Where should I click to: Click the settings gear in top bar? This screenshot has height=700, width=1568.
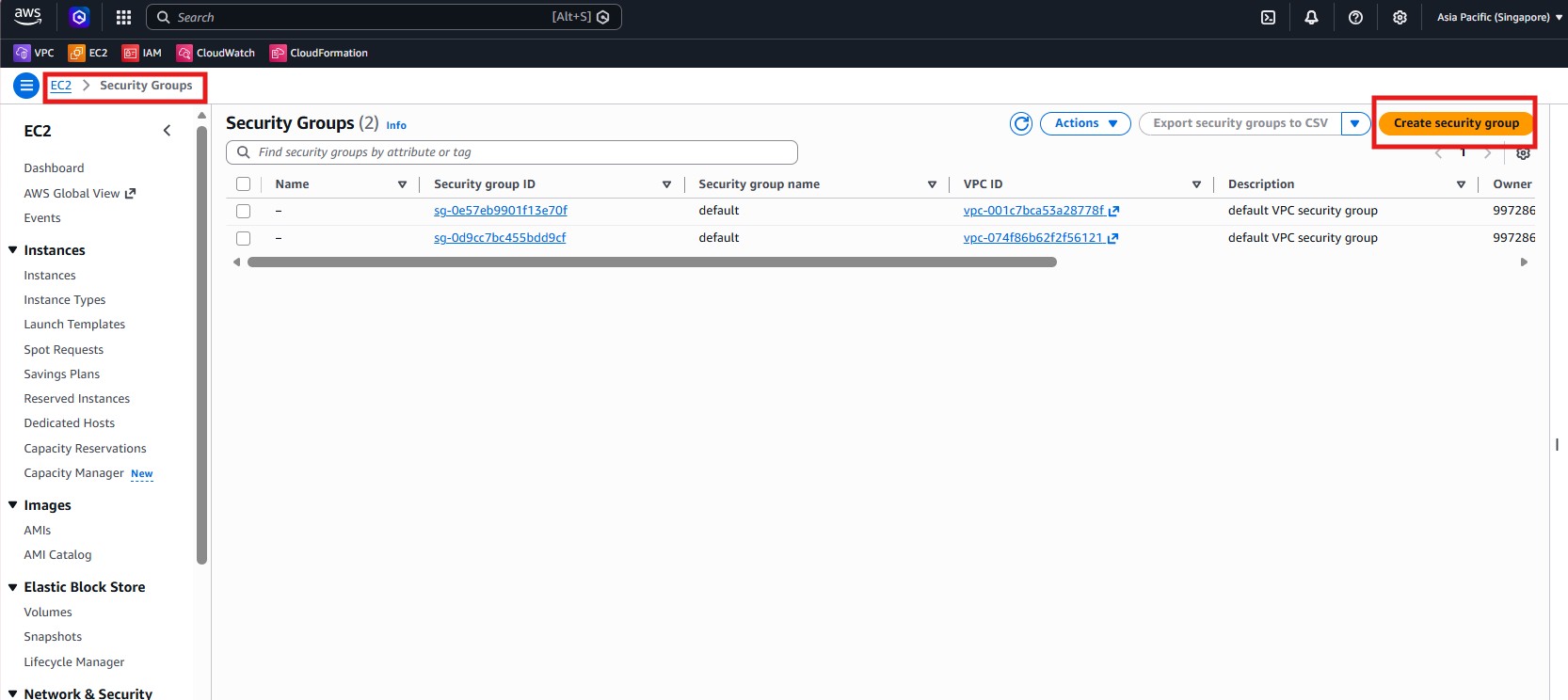pyautogui.click(x=1400, y=17)
